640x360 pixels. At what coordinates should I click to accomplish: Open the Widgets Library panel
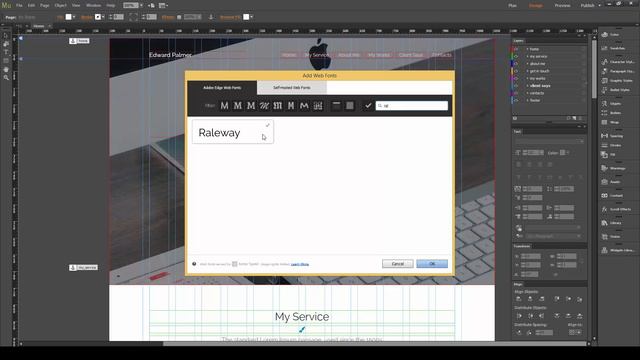618,250
